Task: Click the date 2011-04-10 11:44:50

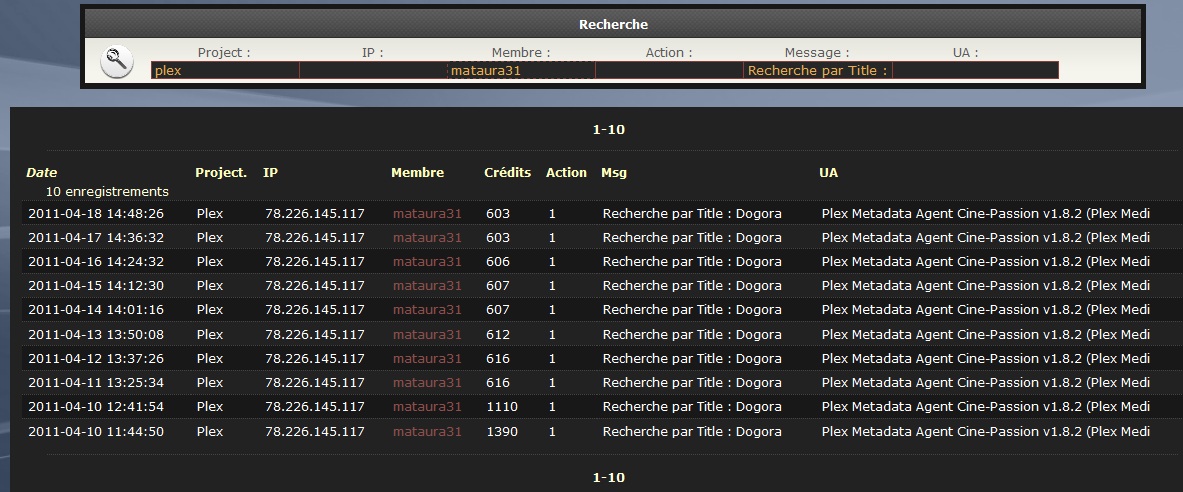Action: [x=96, y=432]
